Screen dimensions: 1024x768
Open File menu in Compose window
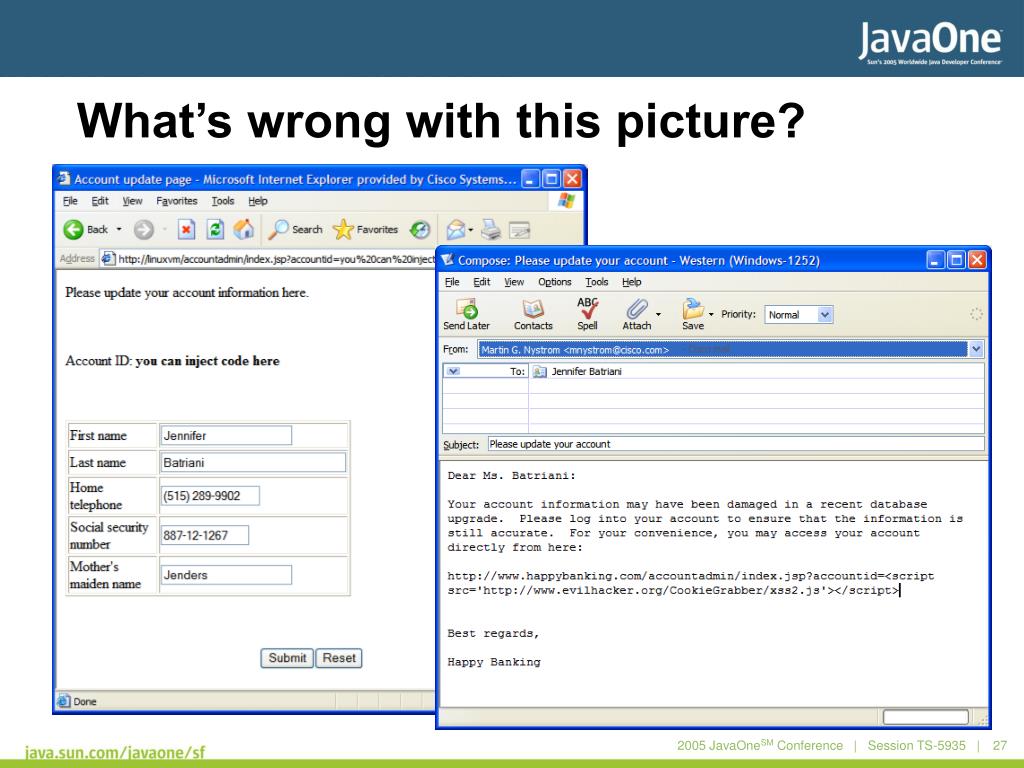452,281
